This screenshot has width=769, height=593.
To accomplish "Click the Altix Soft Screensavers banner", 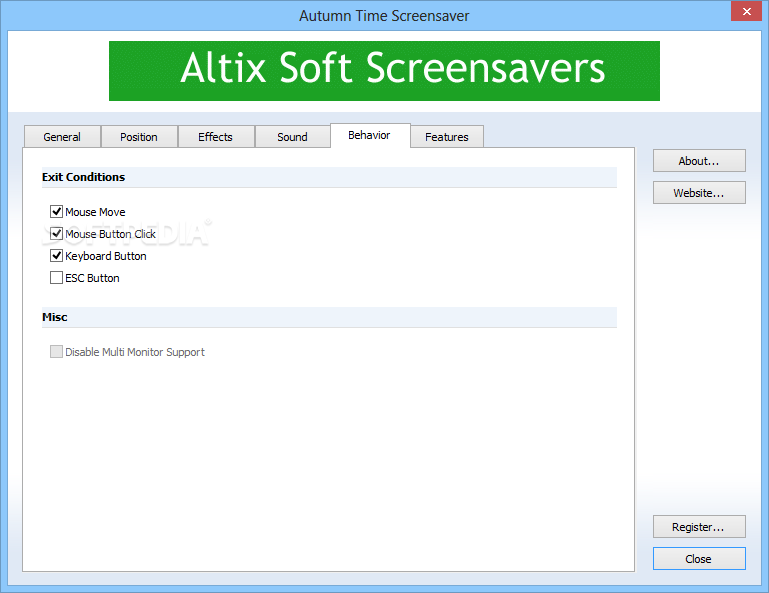I will (x=384, y=71).
